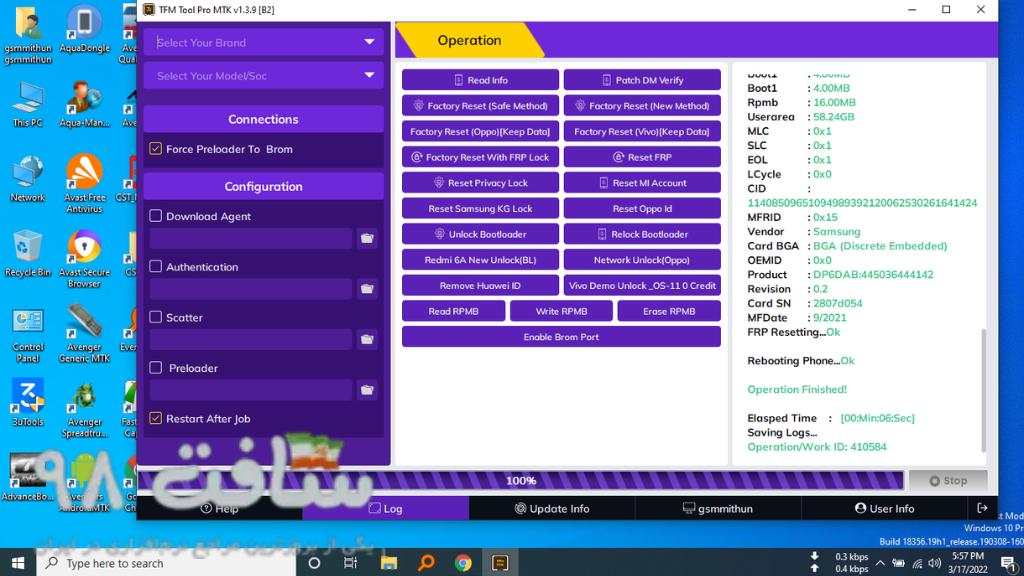Screen dimensions: 1024x576
Task: Open gsmmithun user folder on desktop
Action: coord(27,36)
